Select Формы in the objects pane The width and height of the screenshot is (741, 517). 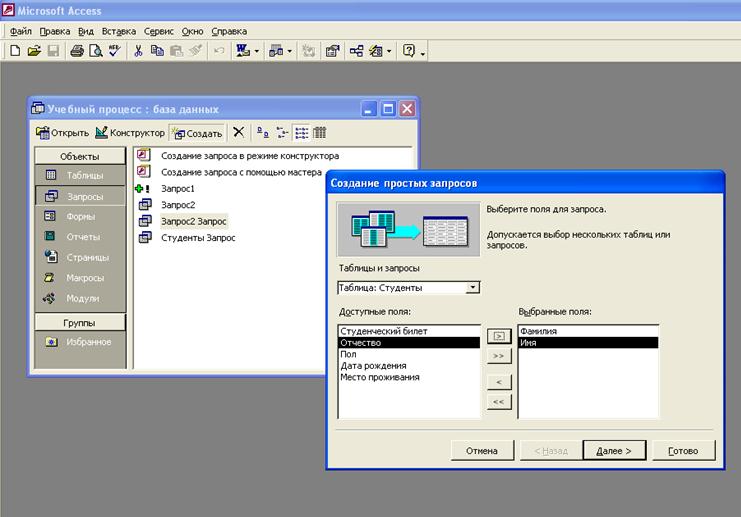(80, 216)
